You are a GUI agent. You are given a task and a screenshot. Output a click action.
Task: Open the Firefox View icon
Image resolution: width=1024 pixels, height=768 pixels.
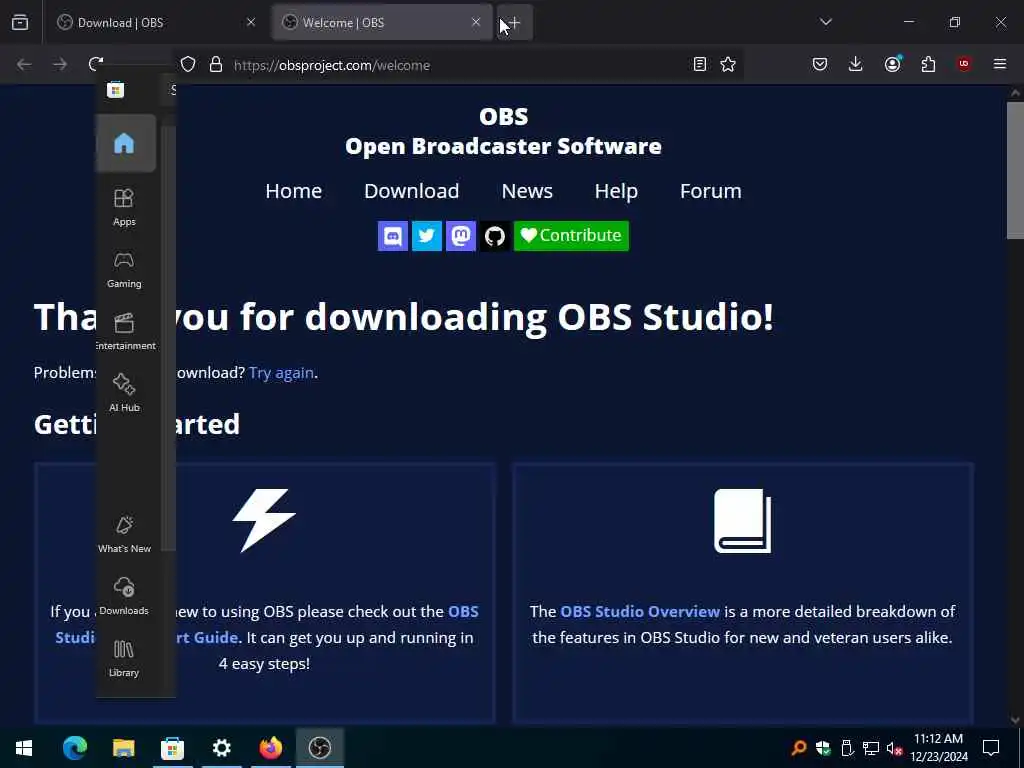click(20, 22)
